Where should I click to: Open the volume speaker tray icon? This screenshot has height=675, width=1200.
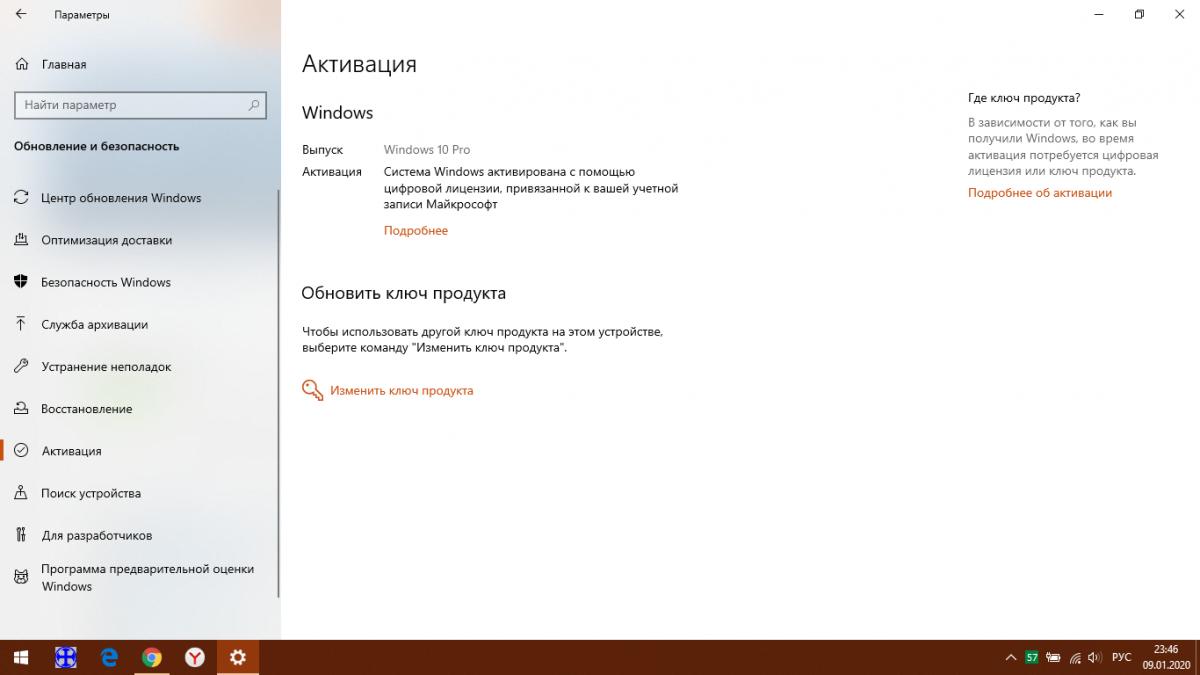1095,657
